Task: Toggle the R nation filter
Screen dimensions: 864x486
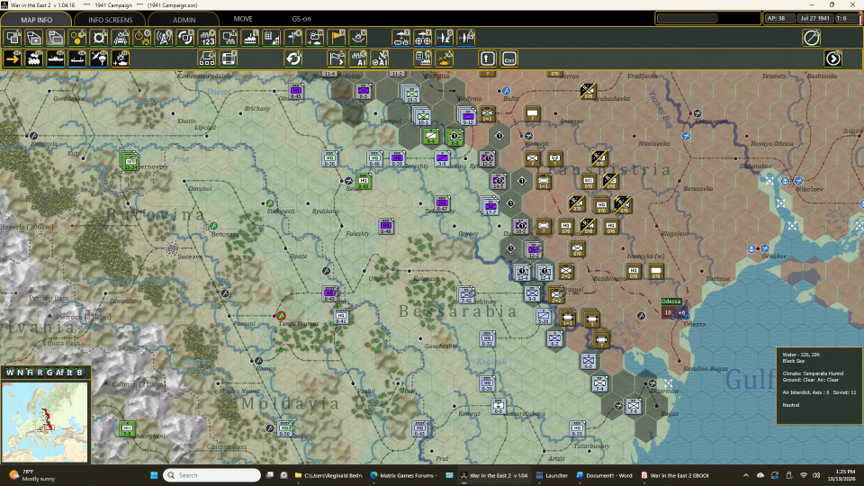Action: click(39, 372)
